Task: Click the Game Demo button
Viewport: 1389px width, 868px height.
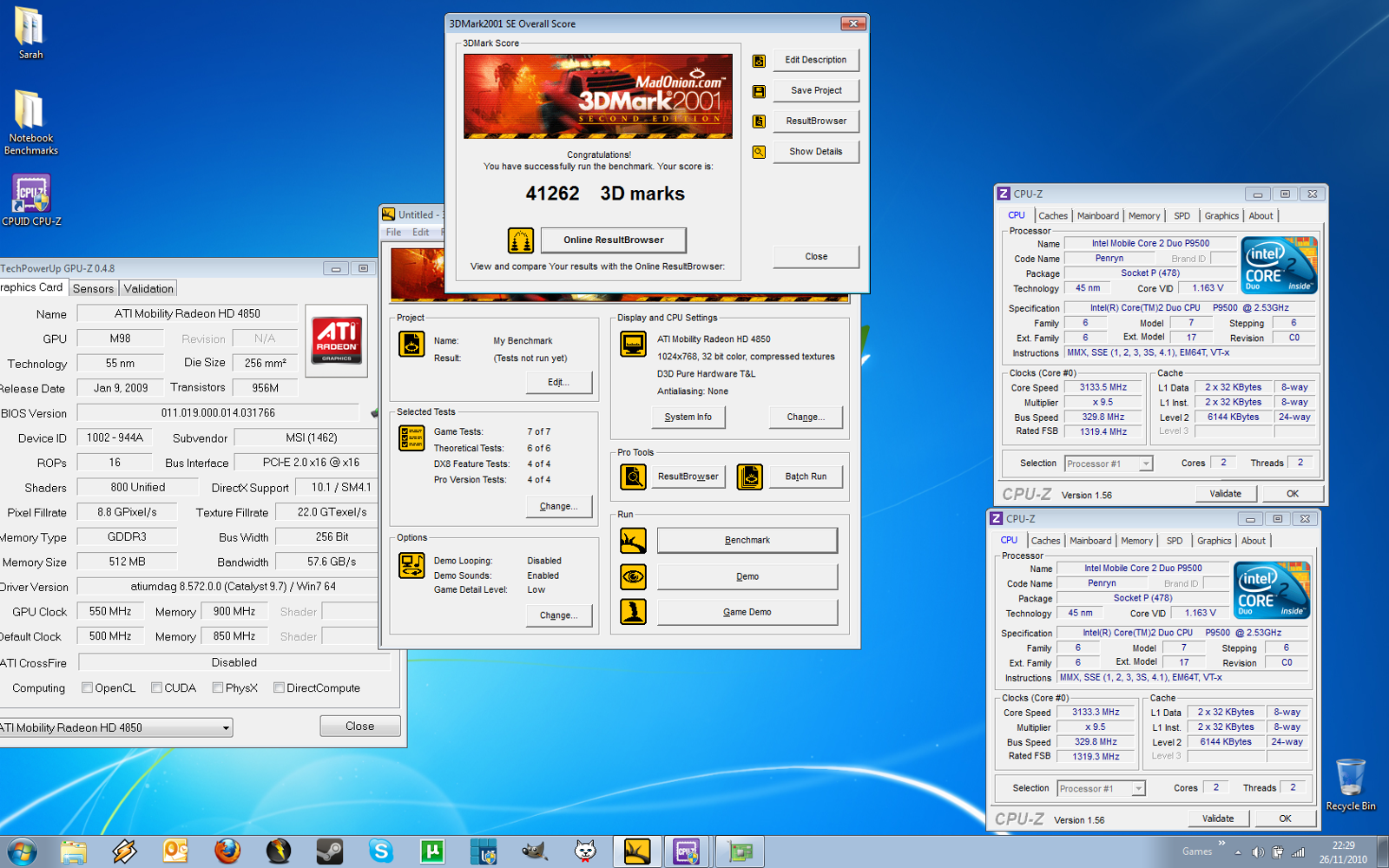Action: (x=747, y=612)
